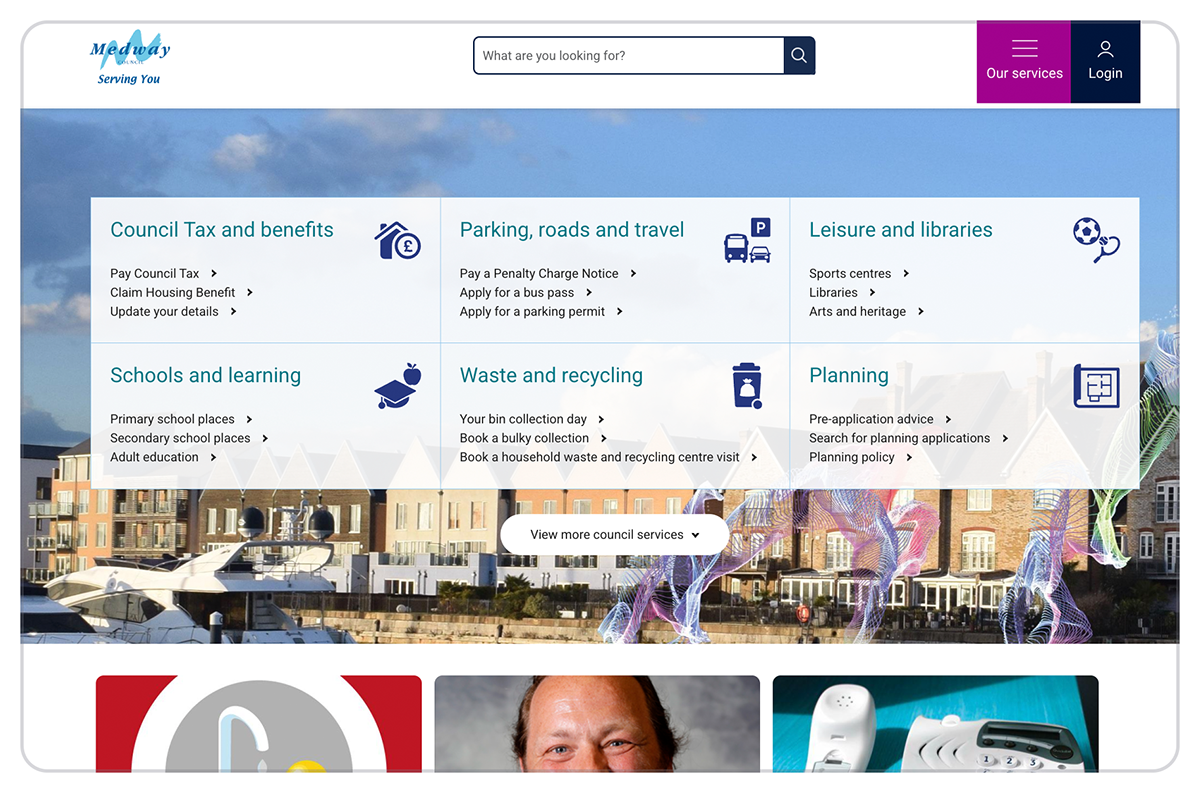Click the magnifying glass search icon

click(797, 55)
